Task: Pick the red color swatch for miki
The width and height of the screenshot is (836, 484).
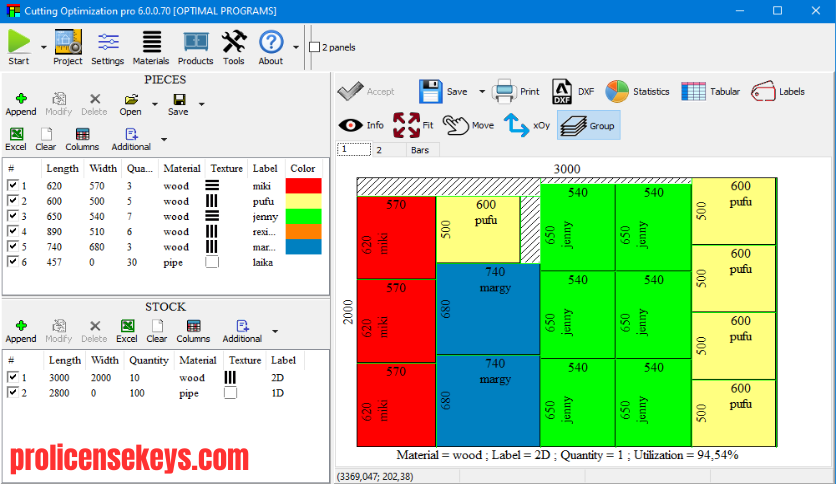Action: [303, 185]
